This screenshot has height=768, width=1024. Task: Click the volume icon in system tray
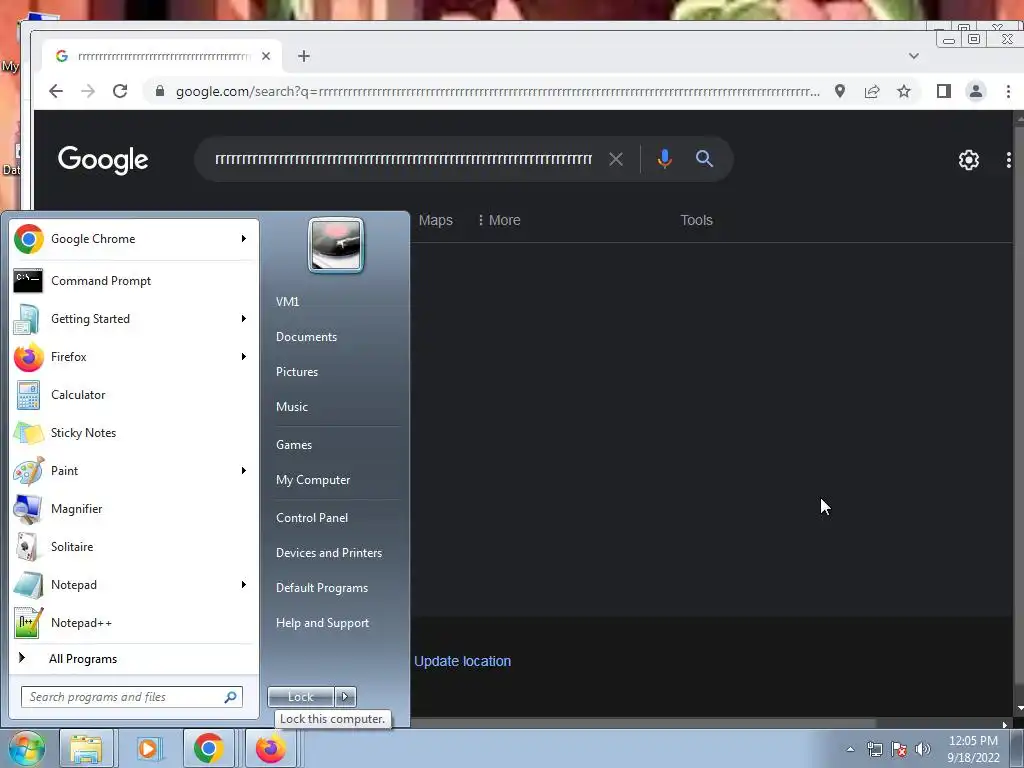[x=923, y=749]
